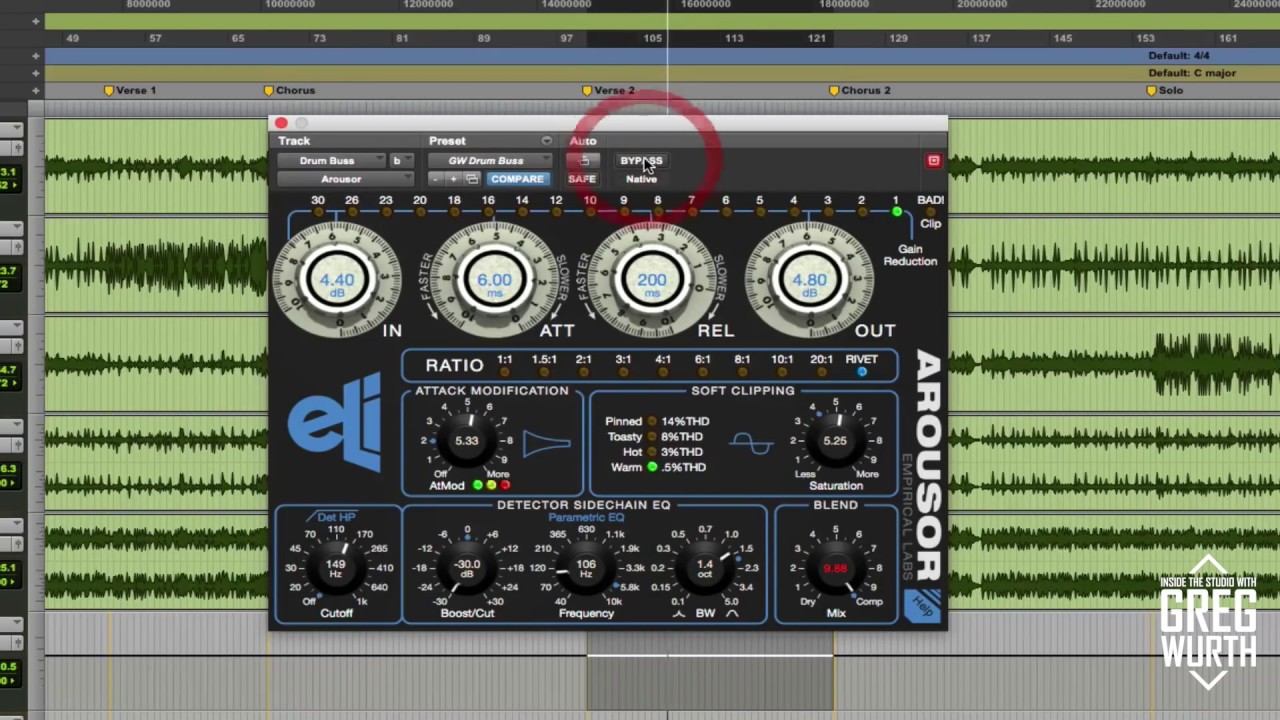Jump to the Verse 1 marker

tap(130, 90)
